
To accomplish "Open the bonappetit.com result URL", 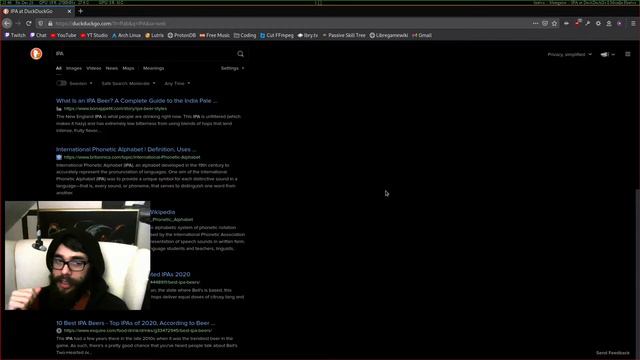I will (116, 109).
